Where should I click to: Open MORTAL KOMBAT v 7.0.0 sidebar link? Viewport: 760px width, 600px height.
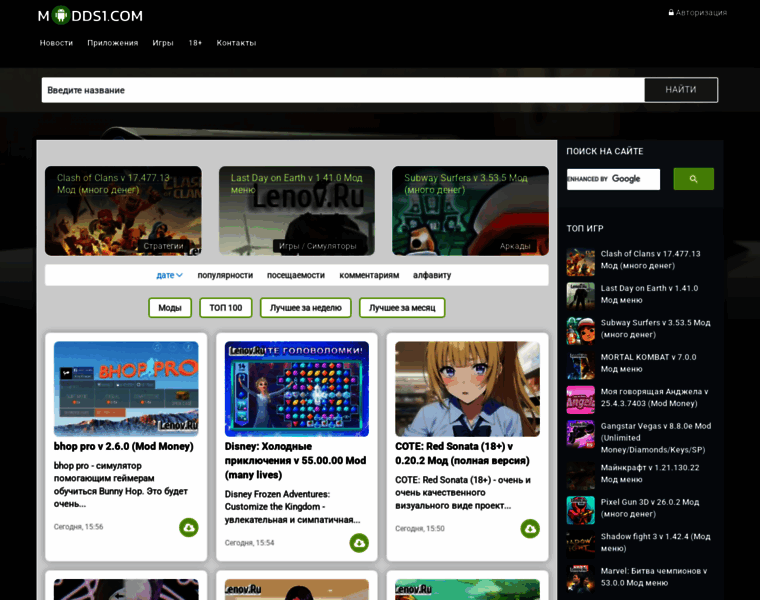pyautogui.click(x=649, y=363)
